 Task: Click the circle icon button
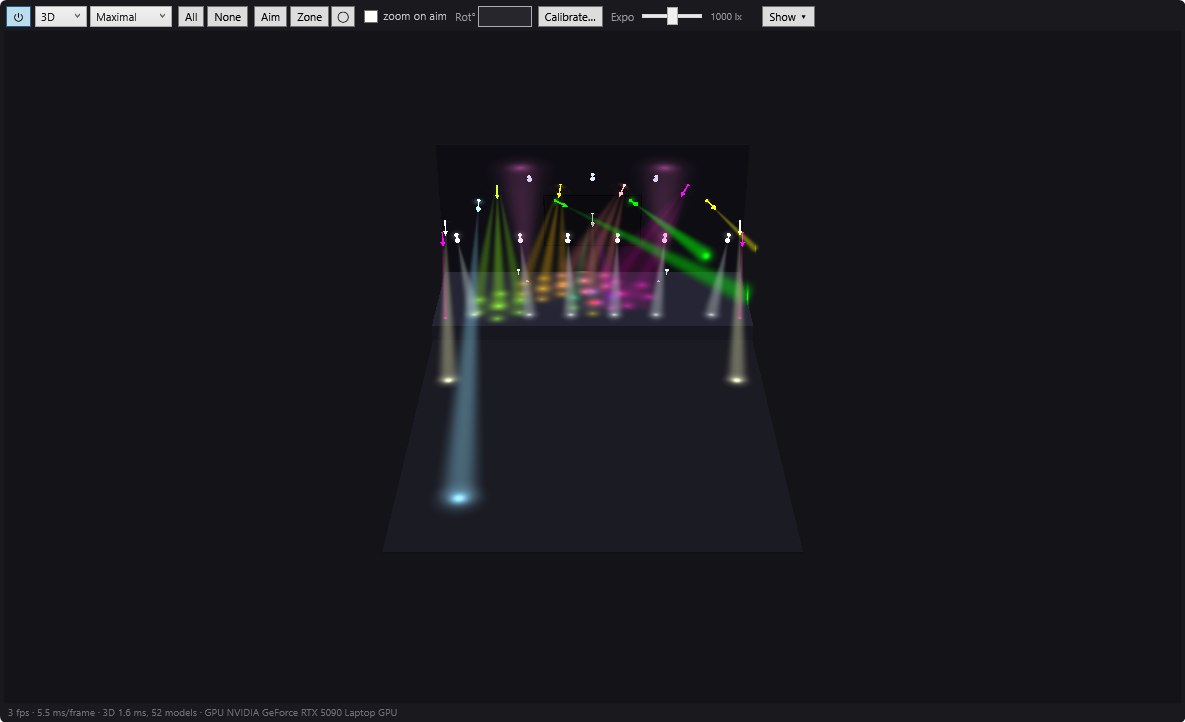coord(343,17)
